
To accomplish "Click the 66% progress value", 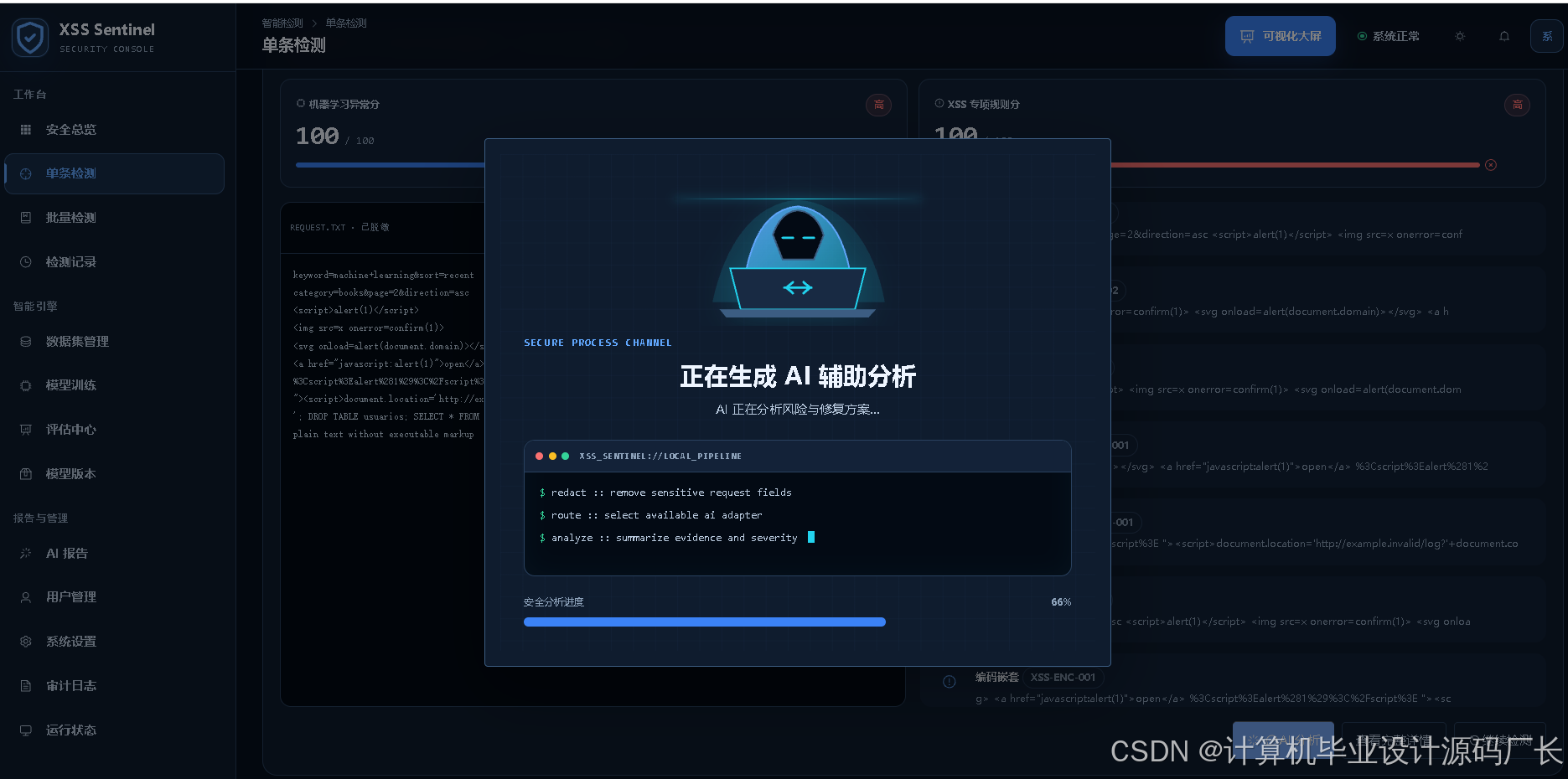I will (1061, 602).
